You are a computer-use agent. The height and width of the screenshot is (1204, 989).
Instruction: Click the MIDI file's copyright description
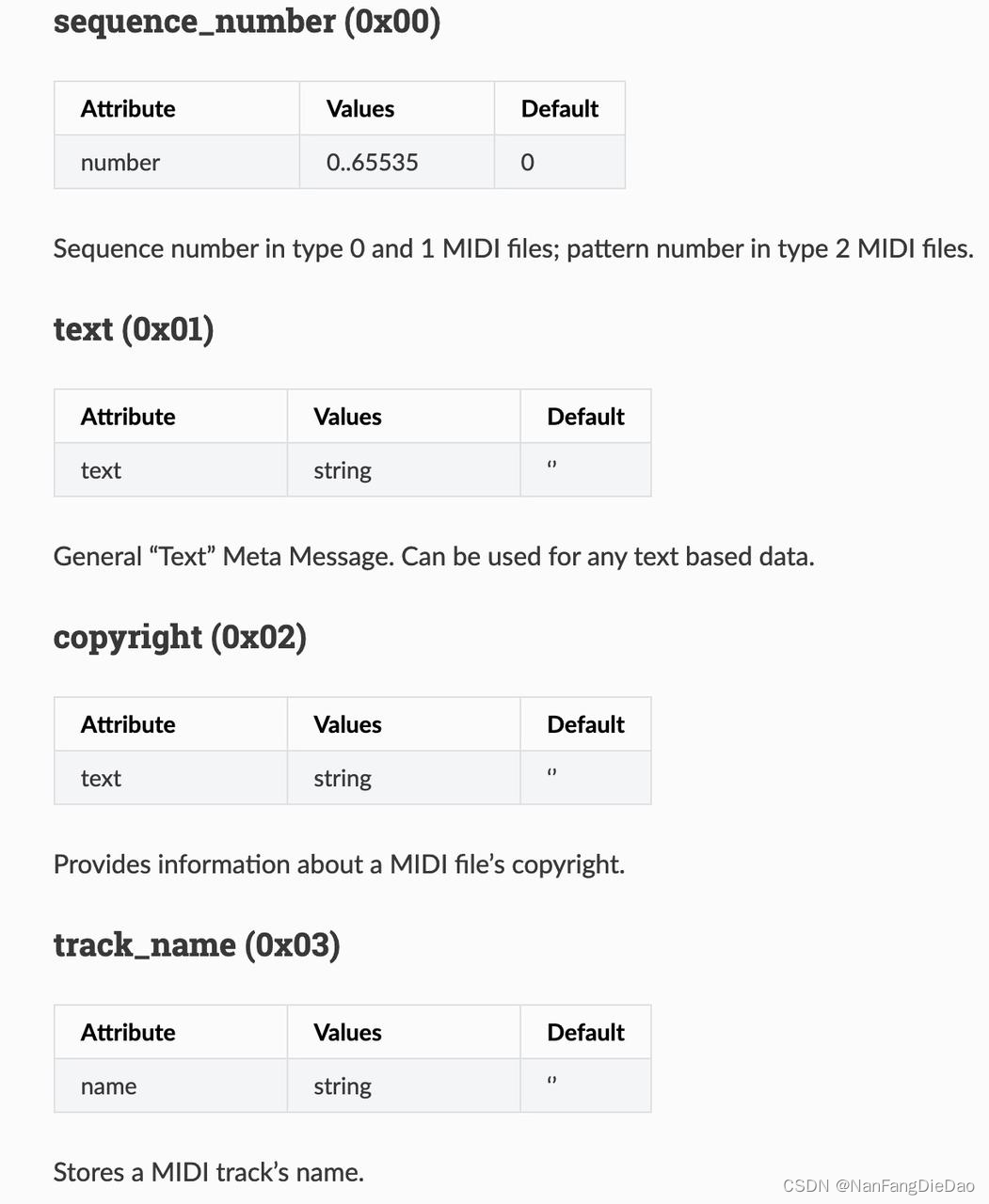(x=339, y=864)
